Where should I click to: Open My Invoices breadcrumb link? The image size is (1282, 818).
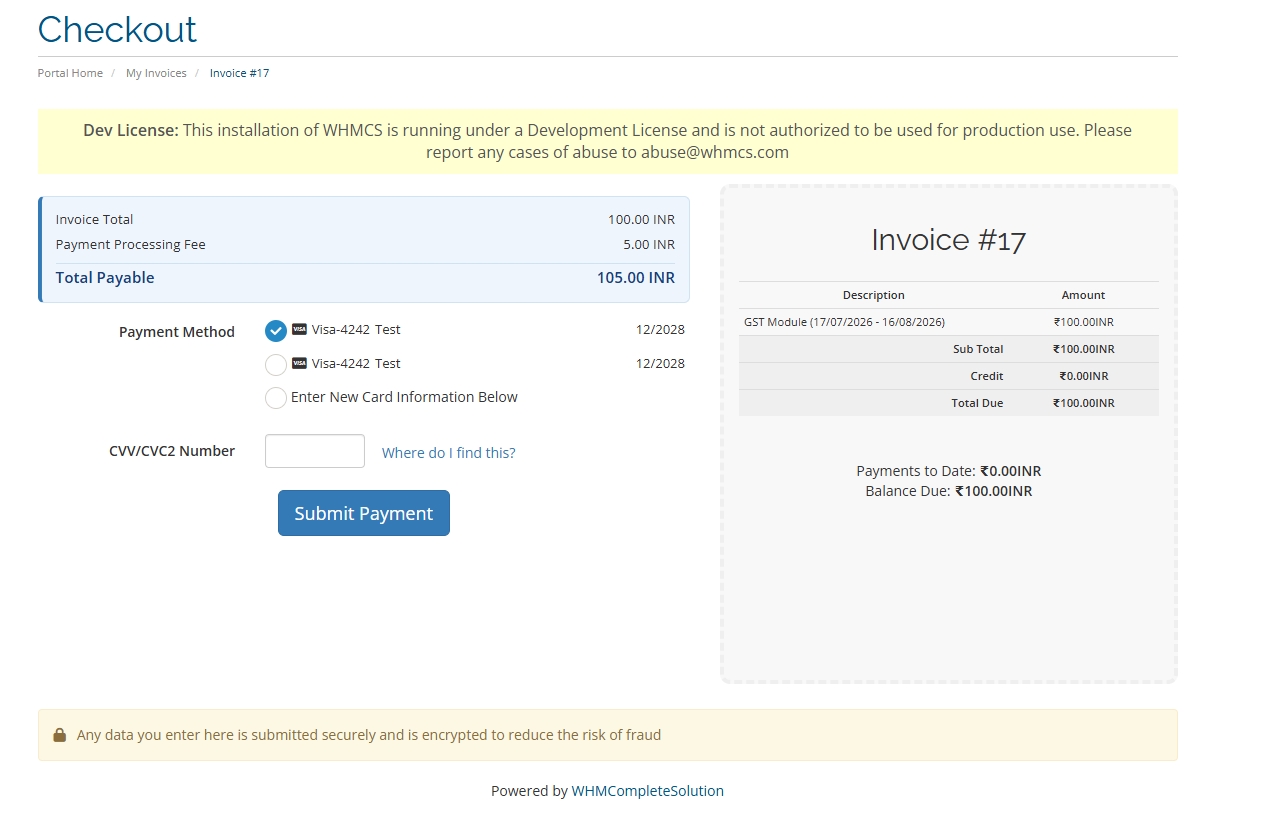(x=156, y=73)
